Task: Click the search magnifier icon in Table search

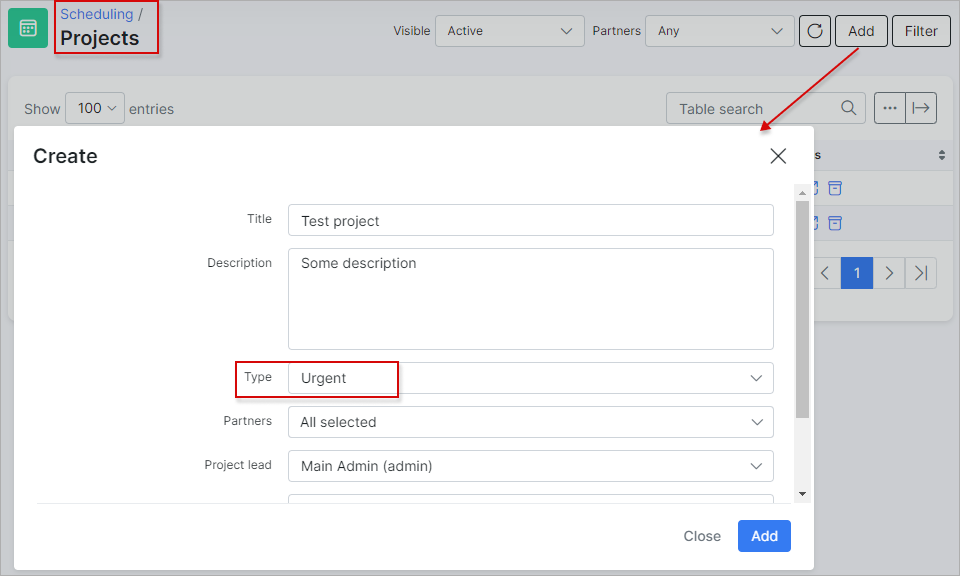Action: [x=848, y=108]
